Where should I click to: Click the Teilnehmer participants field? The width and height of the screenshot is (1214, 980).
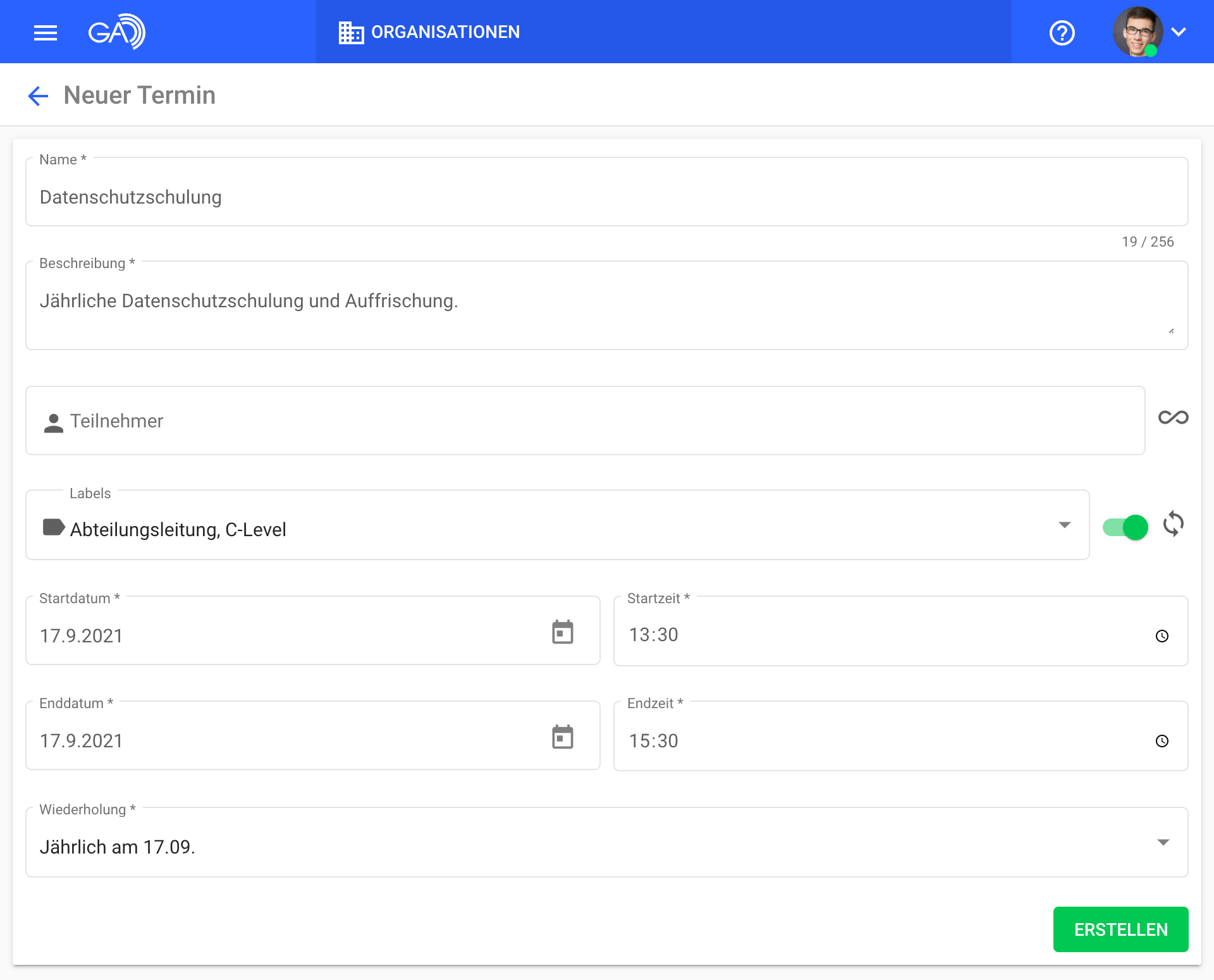click(585, 421)
